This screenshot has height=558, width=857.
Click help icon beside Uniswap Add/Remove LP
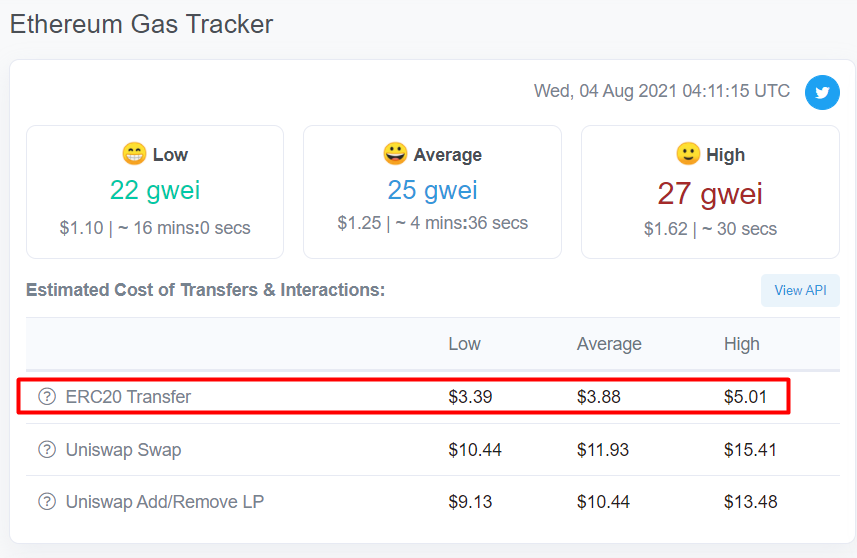point(47,501)
